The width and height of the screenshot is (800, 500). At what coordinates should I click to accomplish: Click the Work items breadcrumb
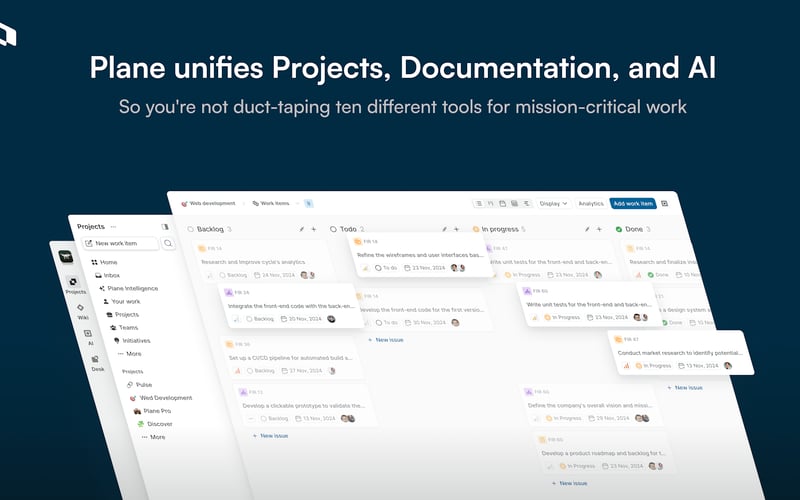click(x=271, y=203)
